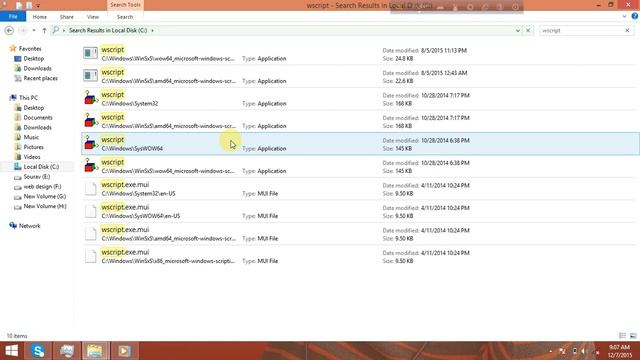Open Pictures folder in sidebar
640x360 pixels.
(x=33, y=147)
